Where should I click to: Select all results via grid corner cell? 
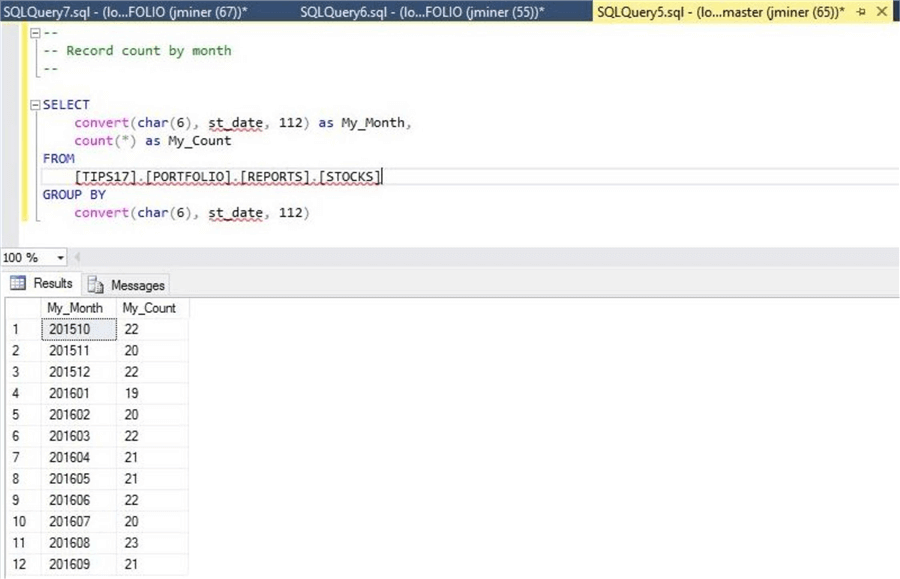point(20,308)
